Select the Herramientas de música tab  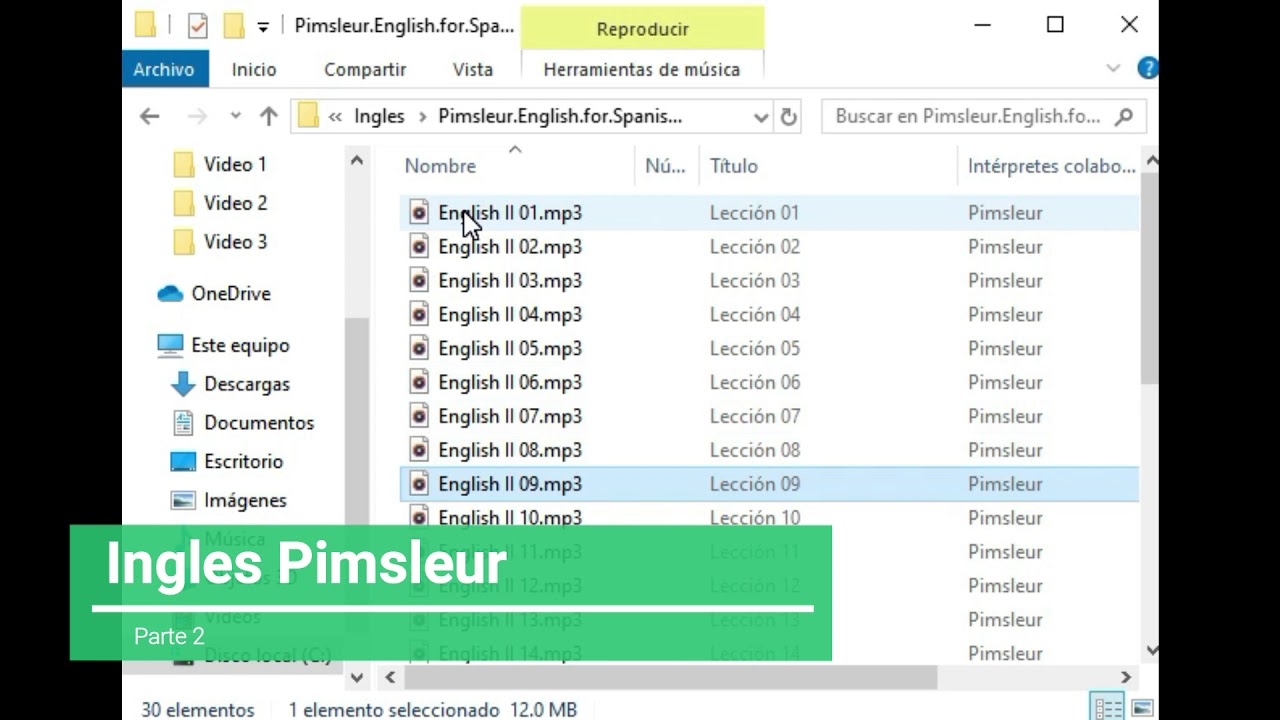click(642, 69)
